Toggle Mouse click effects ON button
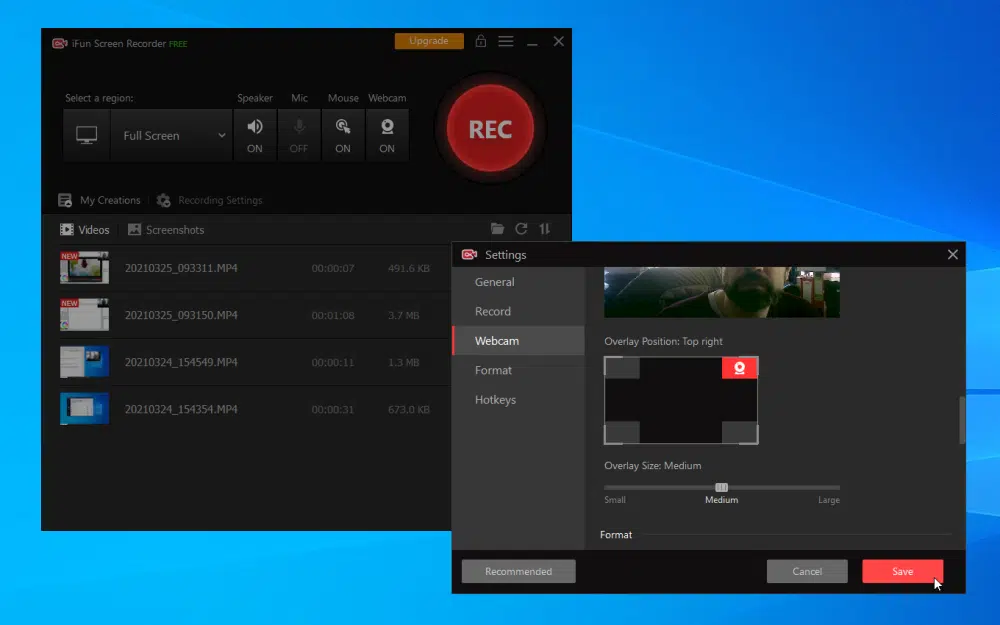Image resolution: width=1000 pixels, height=625 pixels. coord(343,135)
